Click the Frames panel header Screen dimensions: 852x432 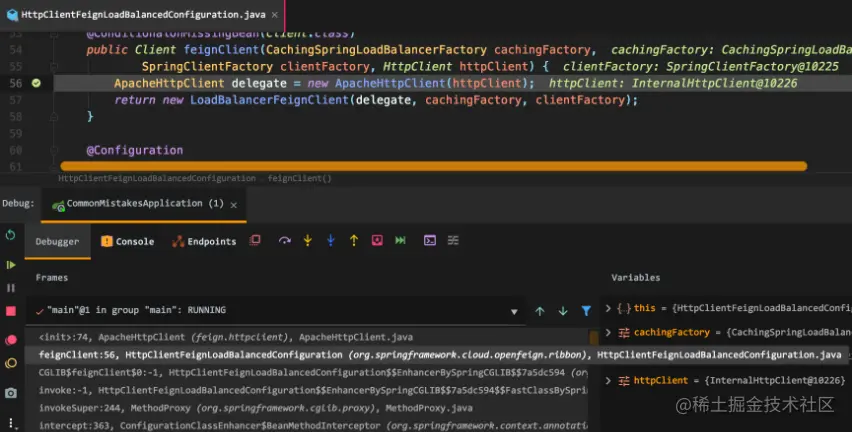[x=52, y=278]
